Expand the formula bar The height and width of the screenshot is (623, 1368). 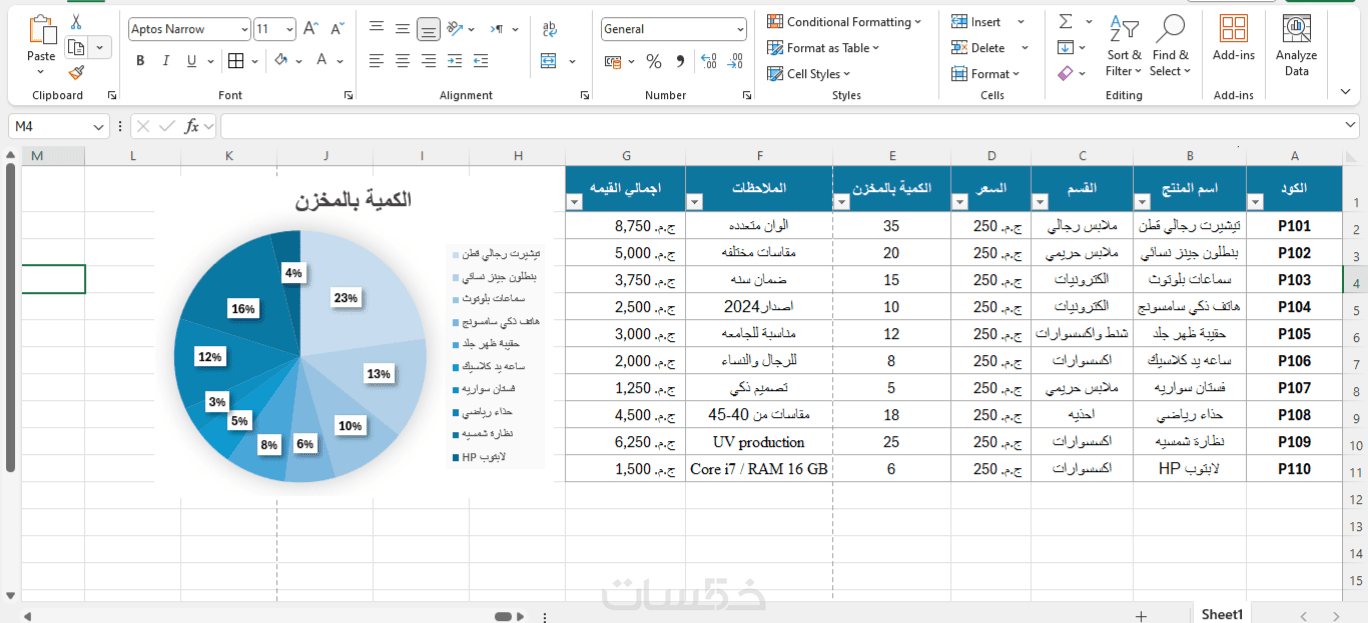coord(1352,126)
